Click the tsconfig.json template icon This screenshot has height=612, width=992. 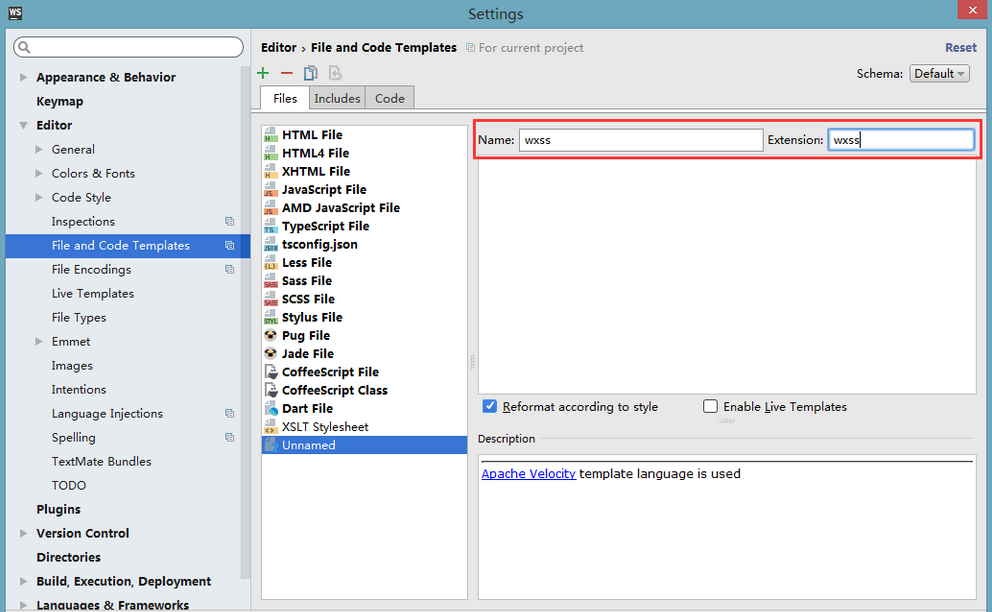tap(271, 244)
